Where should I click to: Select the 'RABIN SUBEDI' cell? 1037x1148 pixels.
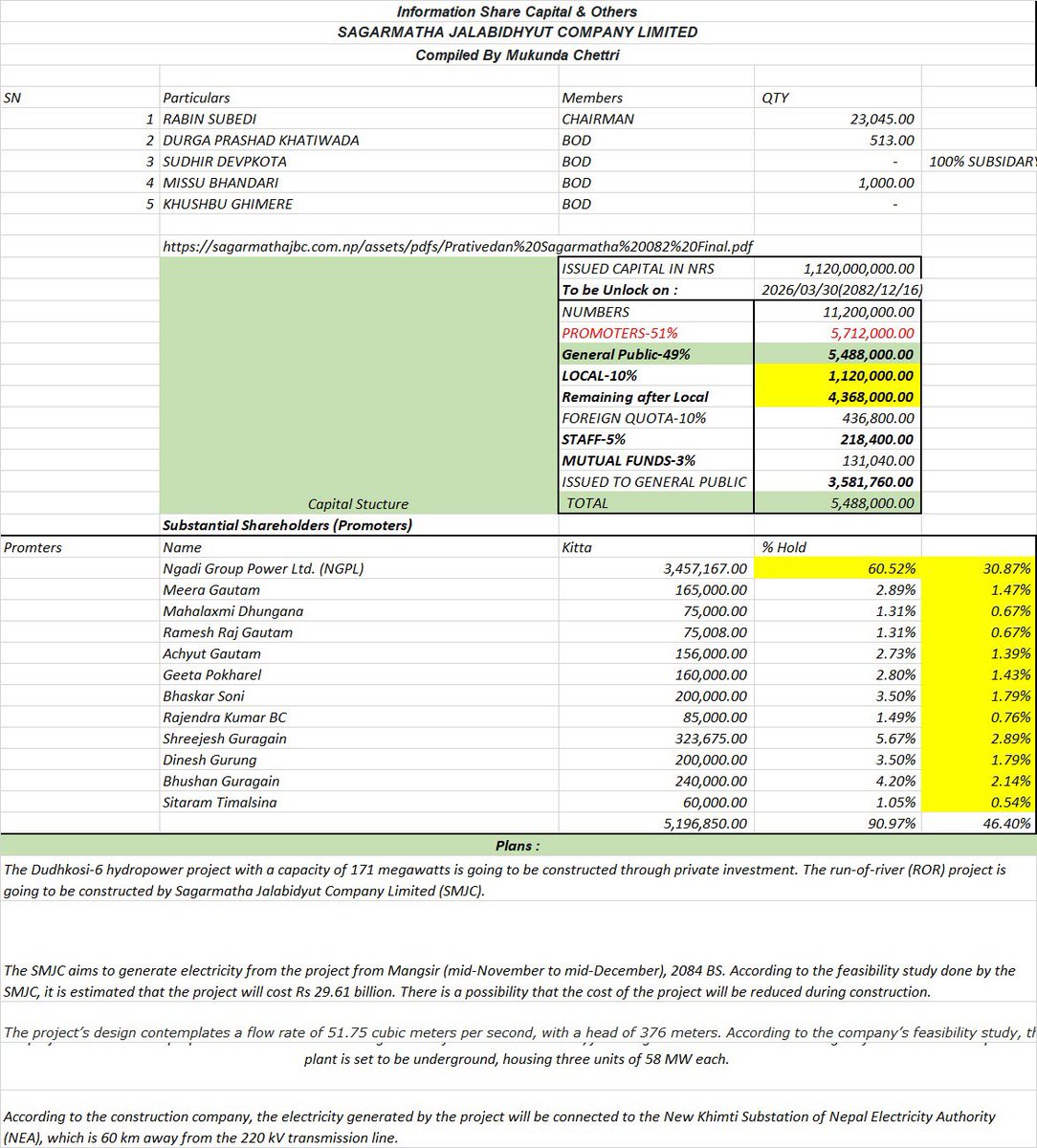(358, 120)
